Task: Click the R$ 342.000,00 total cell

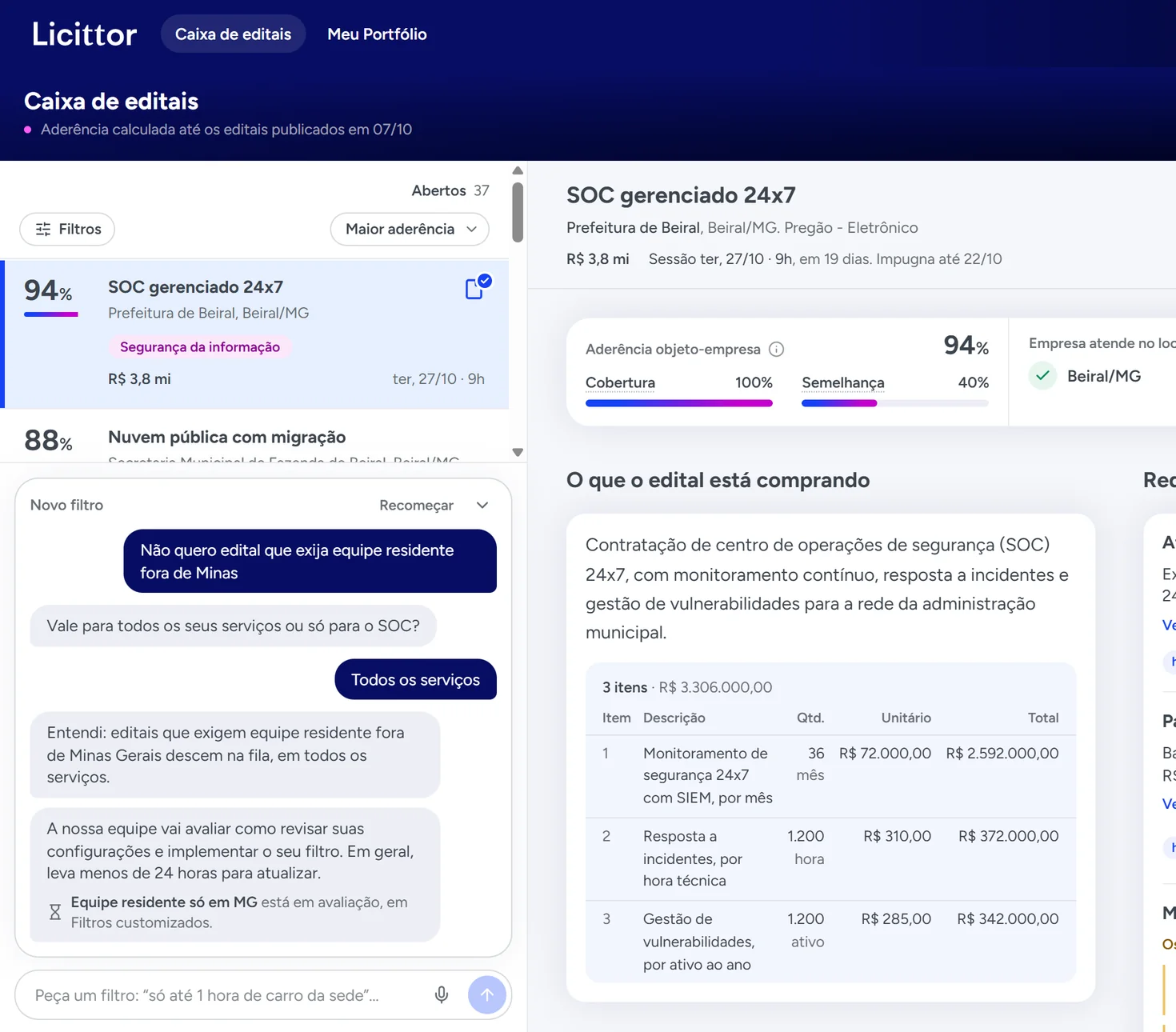Action: coord(1008,919)
